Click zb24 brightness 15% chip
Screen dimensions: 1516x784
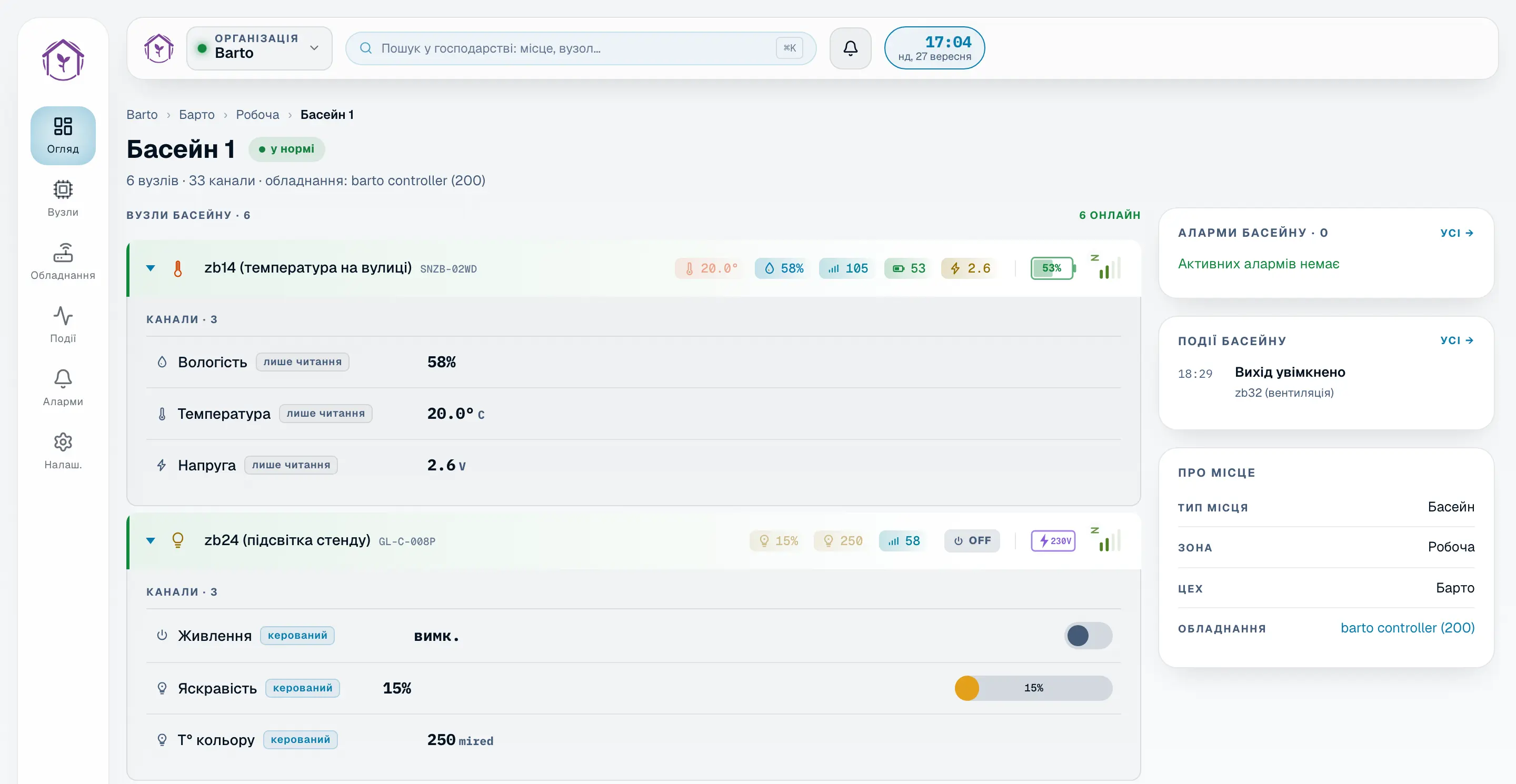tap(778, 540)
